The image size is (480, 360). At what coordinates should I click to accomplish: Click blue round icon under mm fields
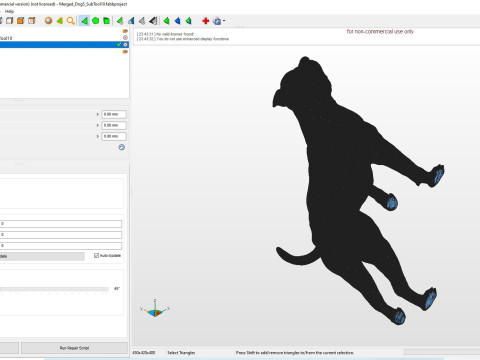[122, 147]
